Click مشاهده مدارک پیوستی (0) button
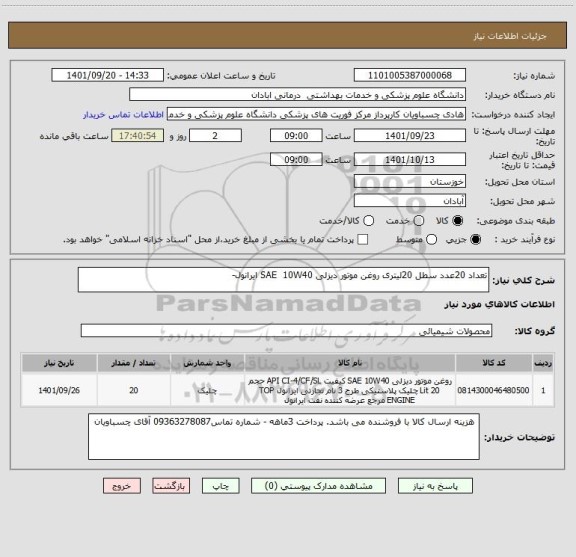Image resolution: width=576 pixels, height=557 pixels. 318,486
